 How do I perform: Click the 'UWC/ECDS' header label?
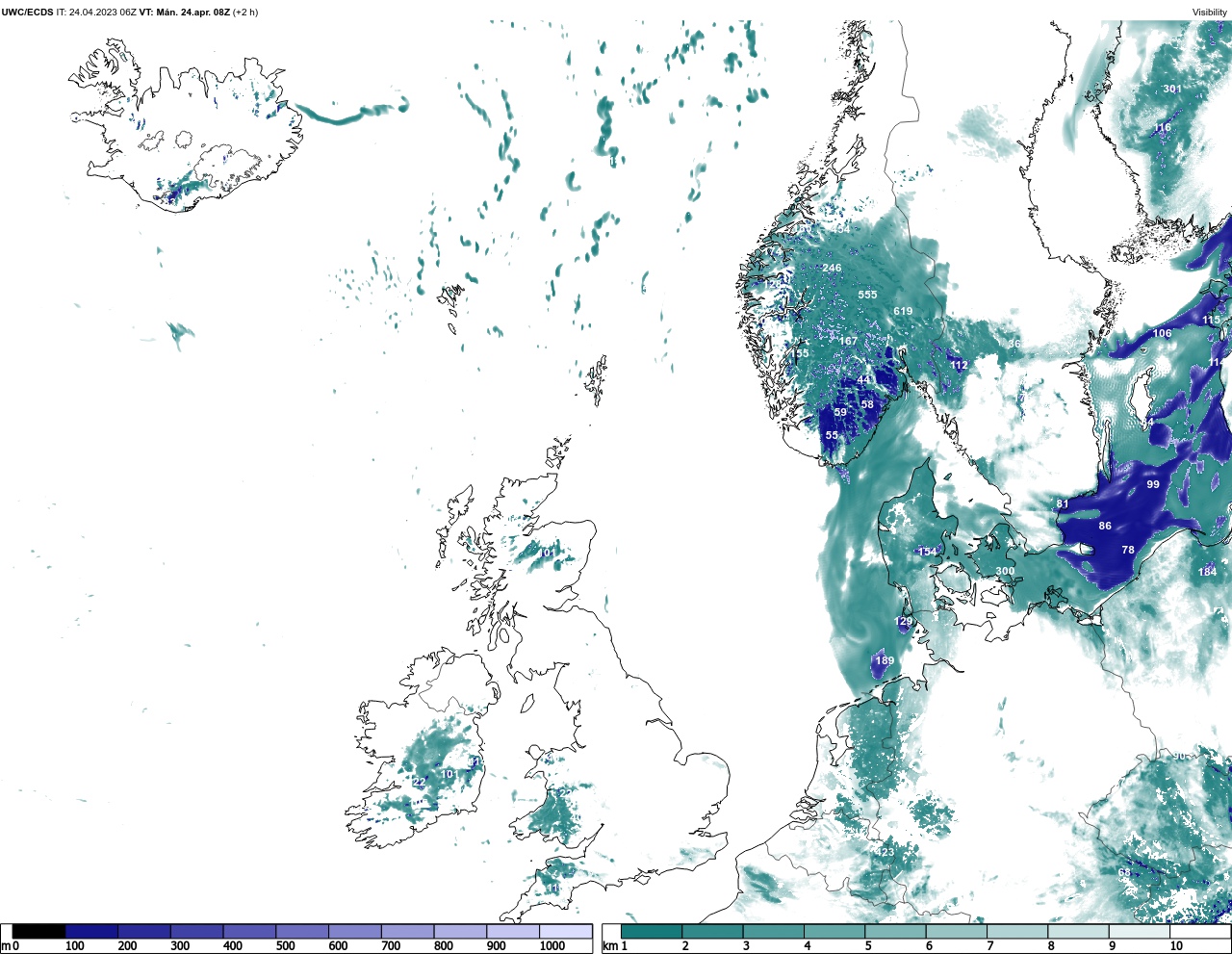(26, 13)
